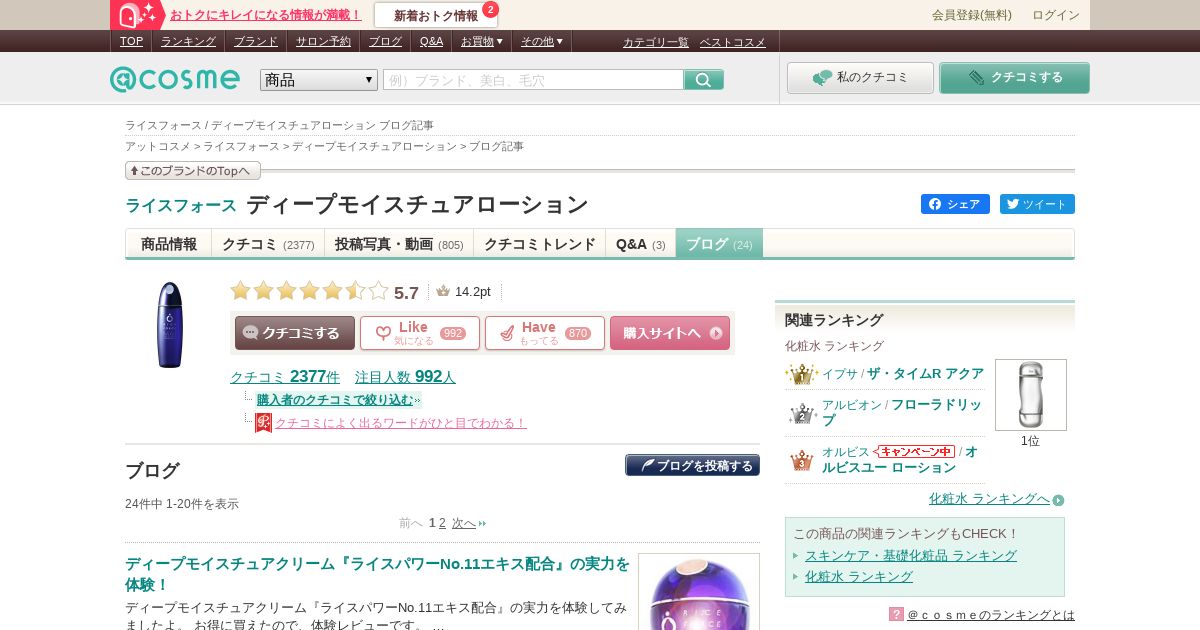The height and width of the screenshot is (630, 1200).
Task: Open カテゴリ一覧 link
Action: pyautogui.click(x=656, y=42)
